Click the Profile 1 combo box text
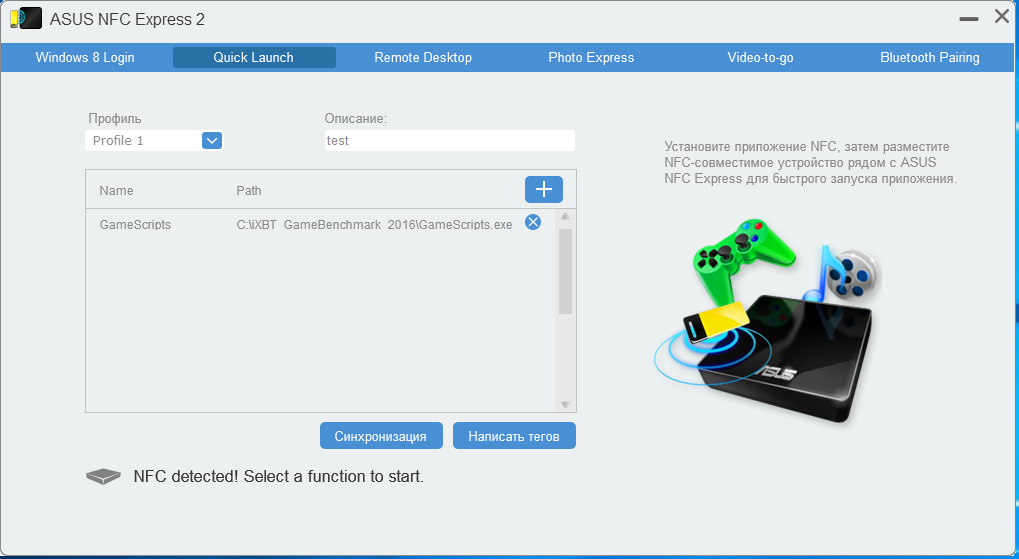 point(118,140)
